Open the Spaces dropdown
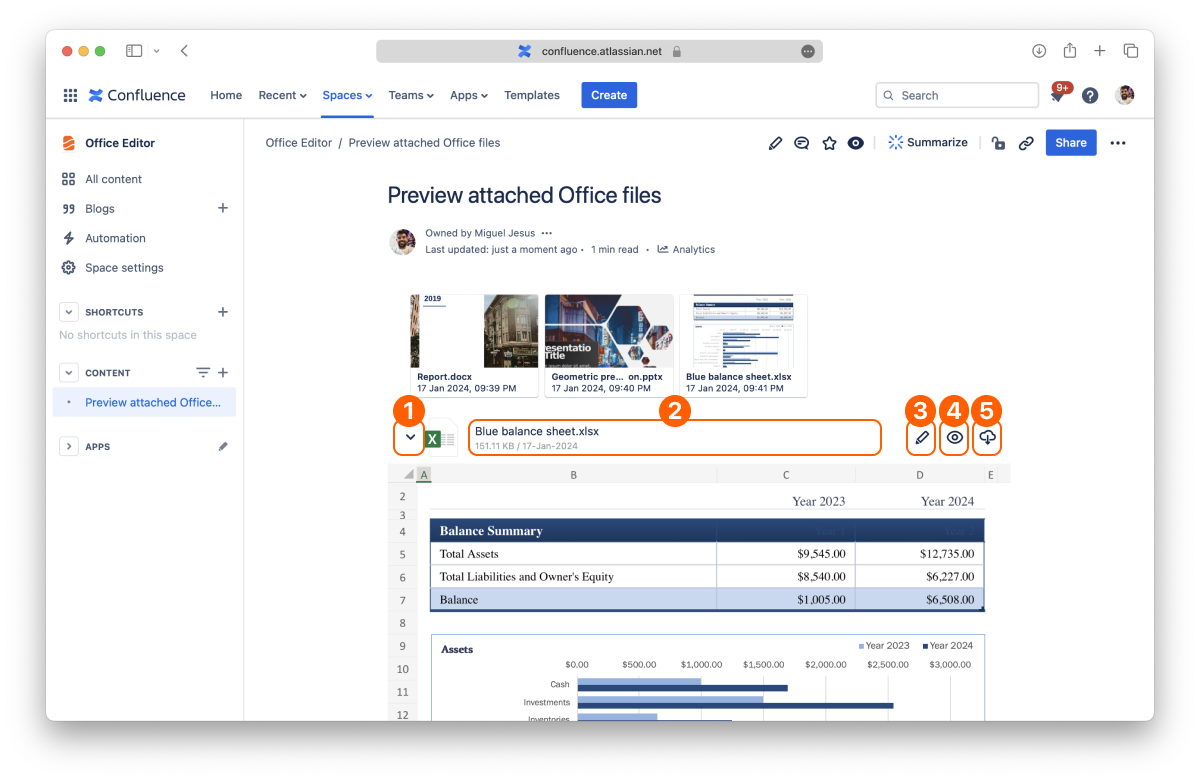This screenshot has width=1200, height=780. tap(347, 95)
